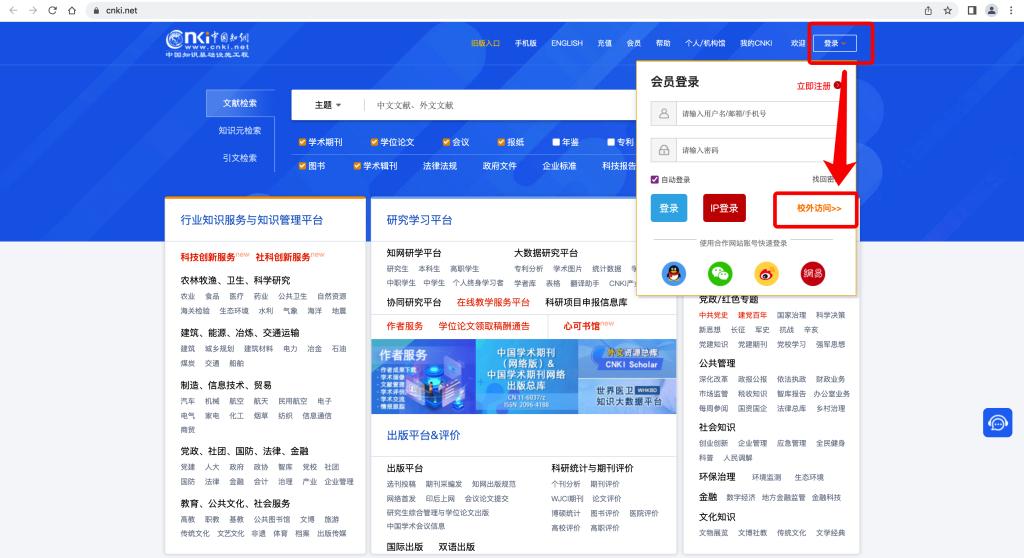Filter search by 政府文件
Screen dimensions: 1024x558
(x=500, y=166)
